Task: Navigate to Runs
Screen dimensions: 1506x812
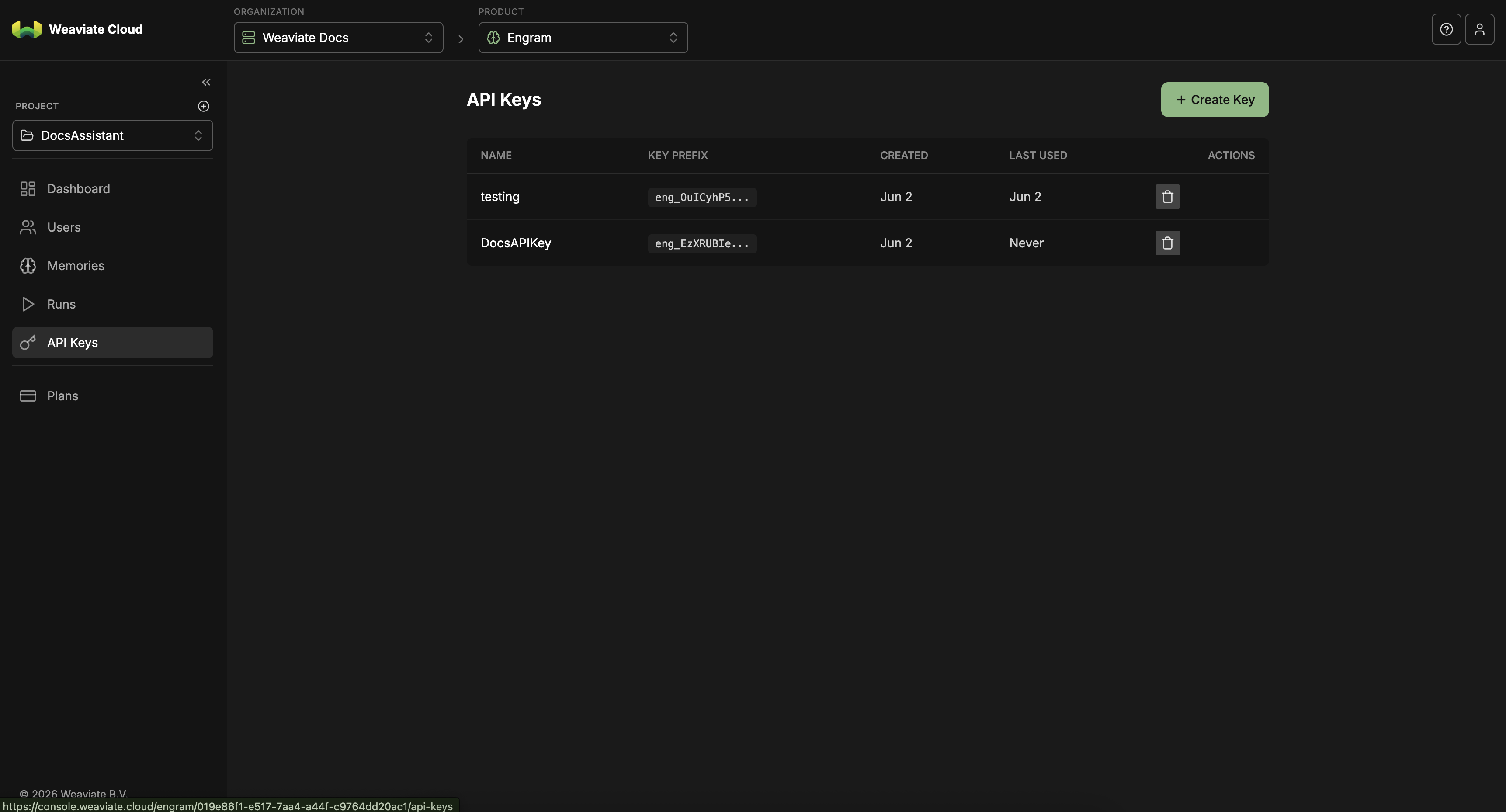Action: 112,305
